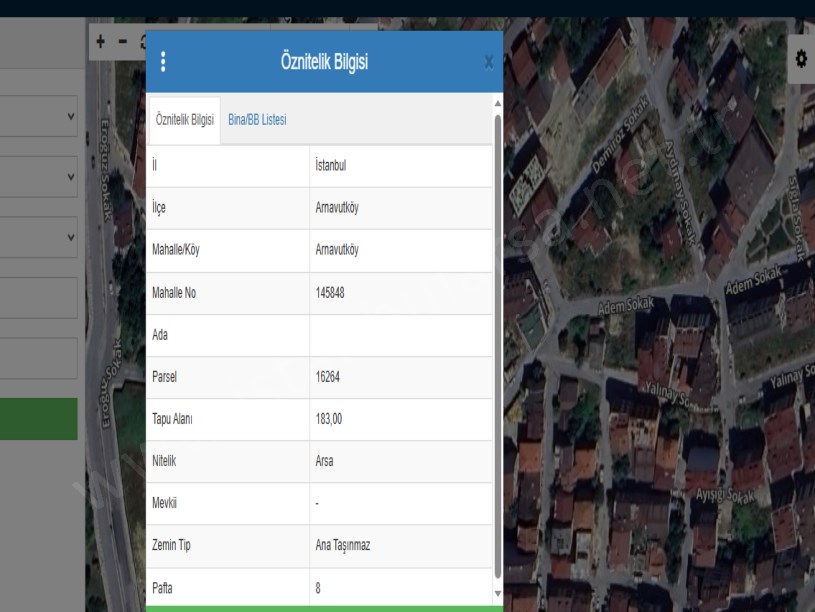Zoom in the map with the plus icon
The width and height of the screenshot is (815, 612).
(100, 42)
